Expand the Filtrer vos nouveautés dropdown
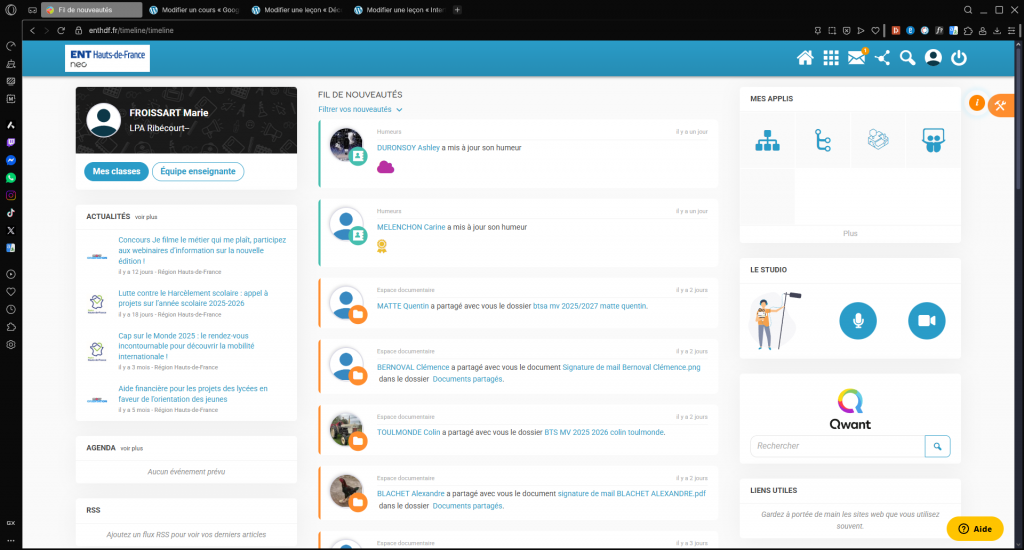1024x550 pixels. 360,109
